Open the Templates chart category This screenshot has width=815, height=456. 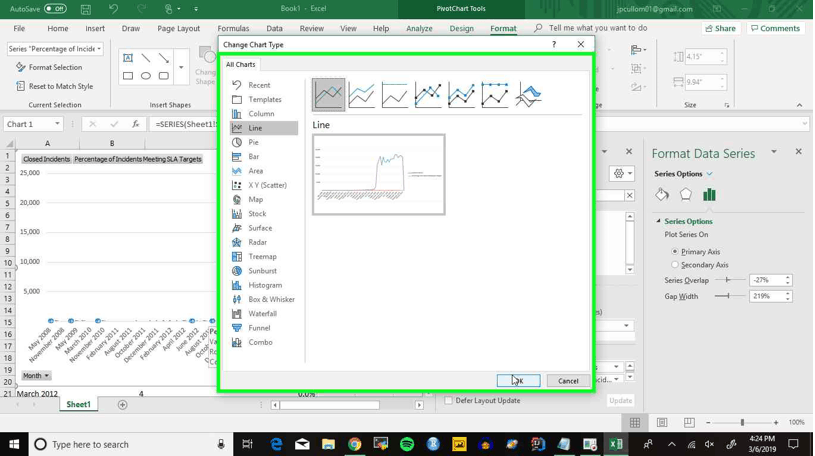(x=264, y=99)
